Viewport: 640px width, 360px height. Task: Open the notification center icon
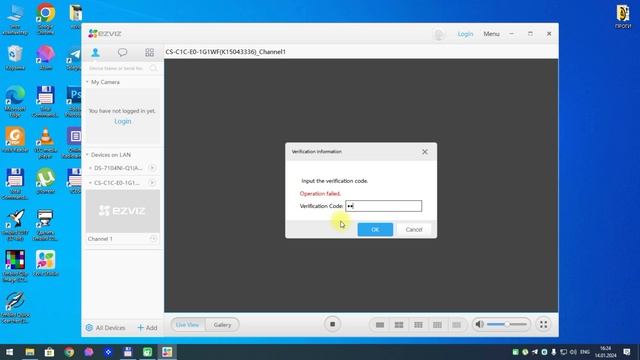click(x=627, y=352)
